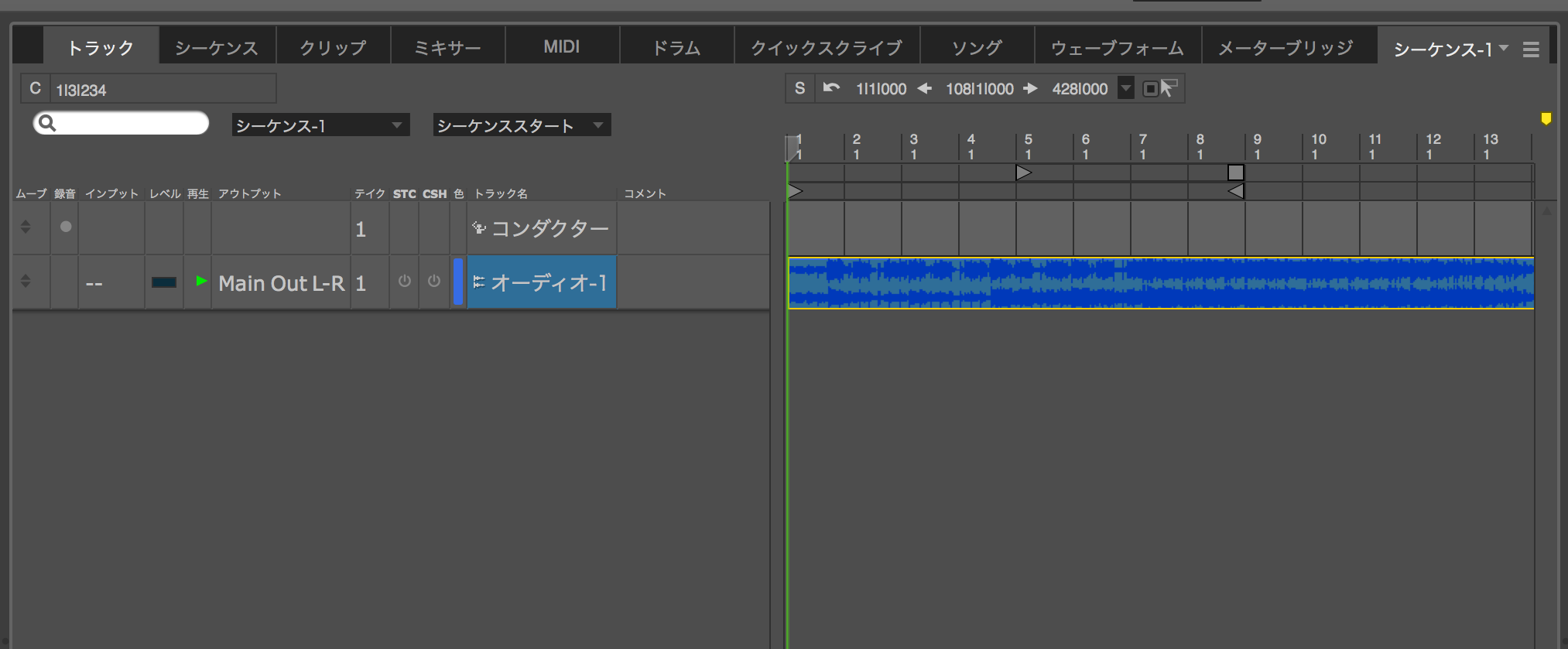
Task: Click the right arrow beside selection end time
Action: click(x=1030, y=89)
